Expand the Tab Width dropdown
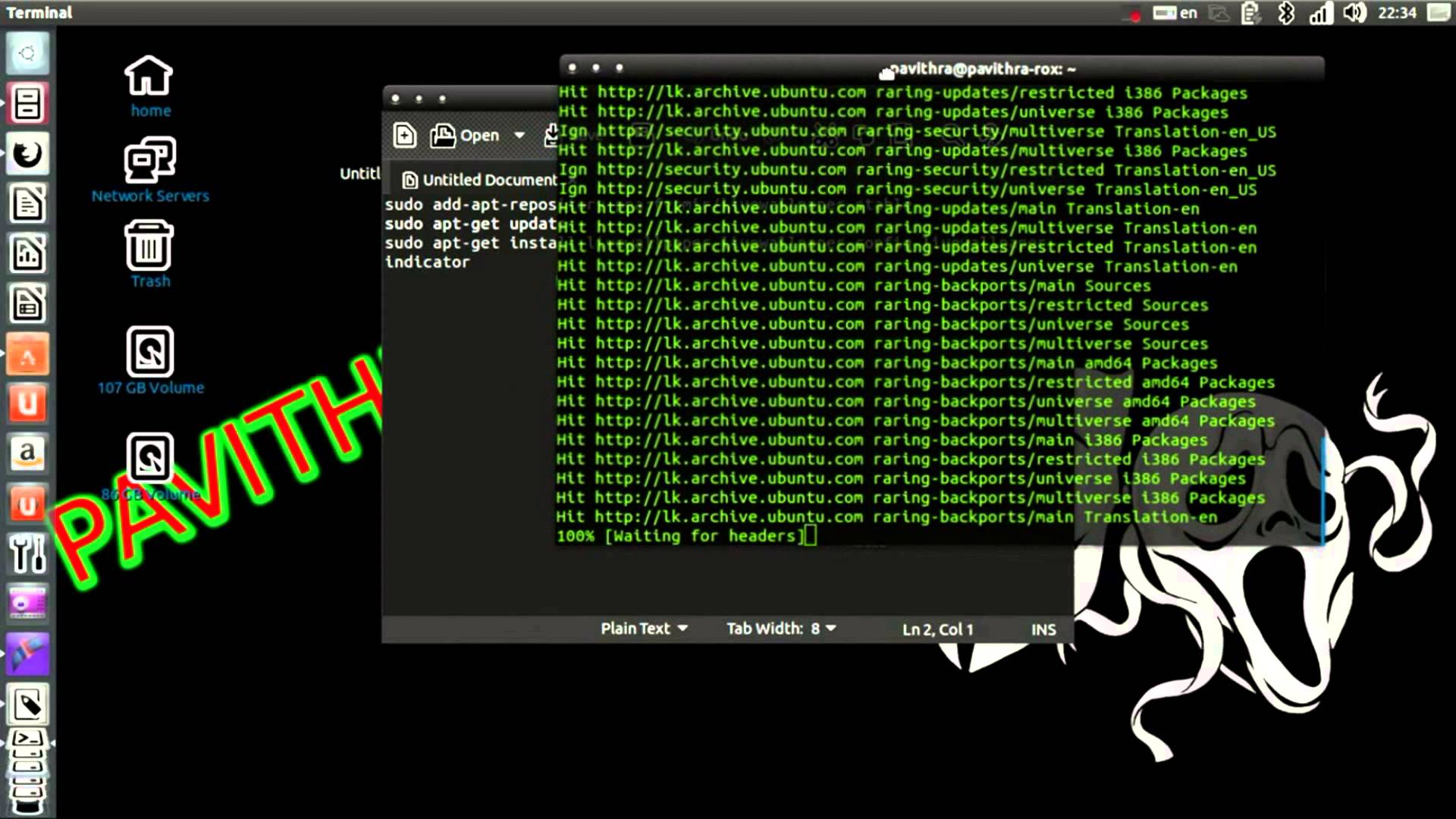This screenshot has height=819, width=1456. pos(781,629)
